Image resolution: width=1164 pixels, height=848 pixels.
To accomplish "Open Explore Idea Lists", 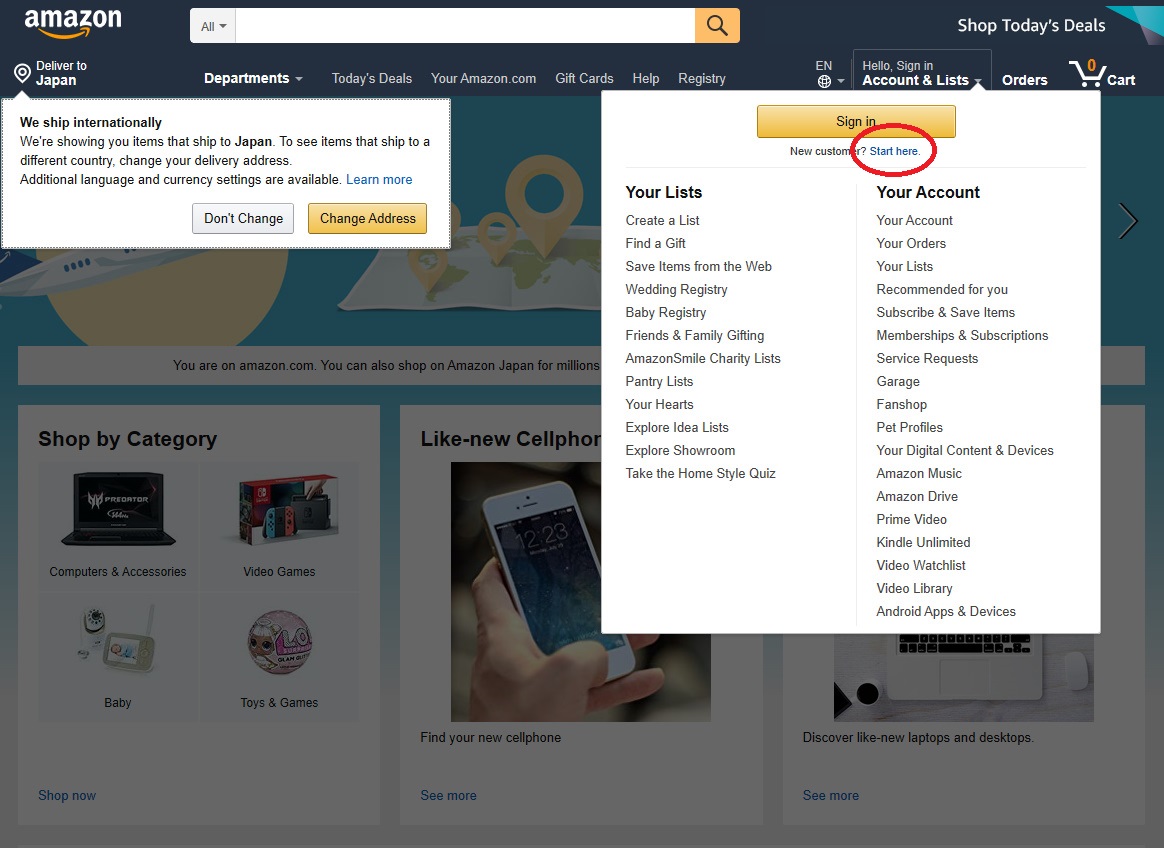I will 677,428.
